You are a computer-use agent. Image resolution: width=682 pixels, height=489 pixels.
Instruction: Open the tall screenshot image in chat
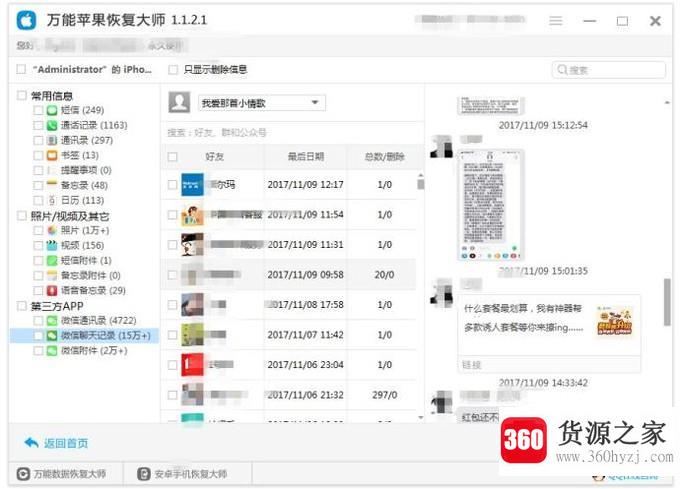490,204
